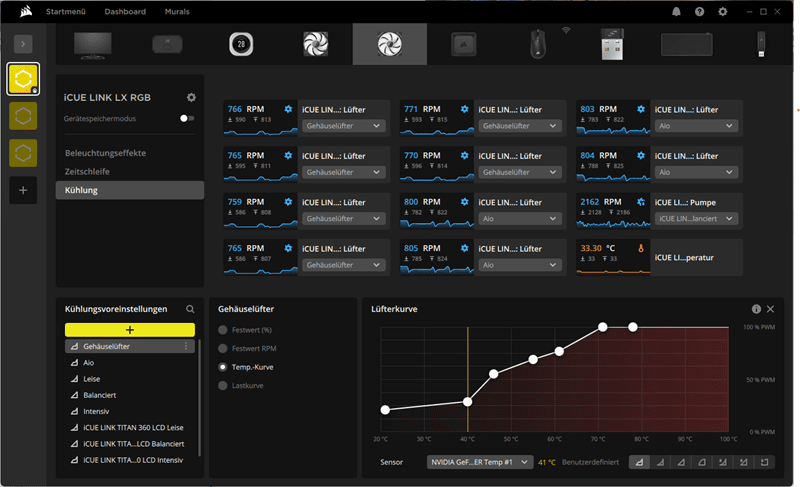The image size is (800, 487).
Task: Open preset dropdown of 759 RPM fan
Action: click(x=343, y=219)
